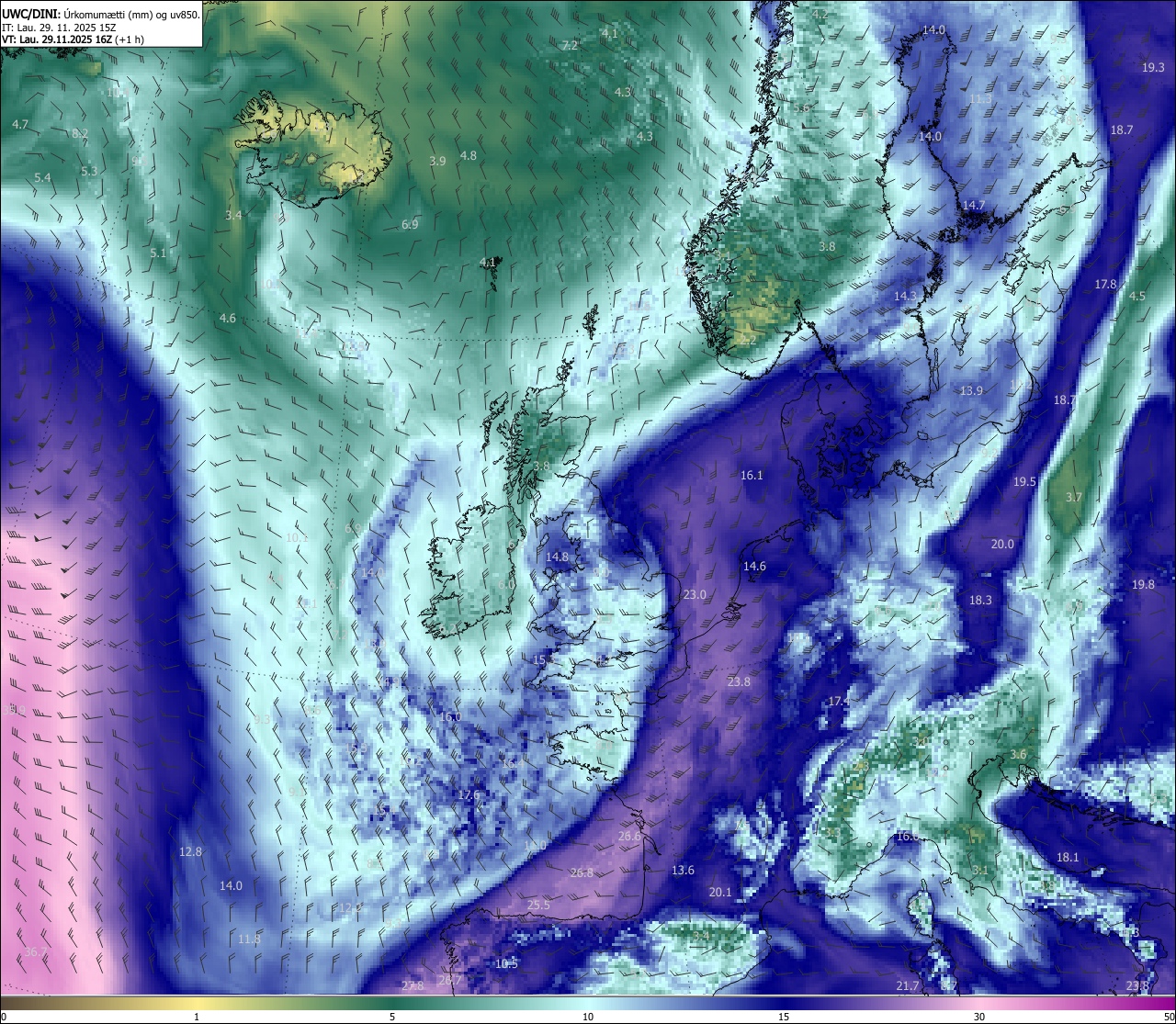The height and width of the screenshot is (1024, 1176).
Task: Select the 17.6 value label
Action: pos(469,794)
